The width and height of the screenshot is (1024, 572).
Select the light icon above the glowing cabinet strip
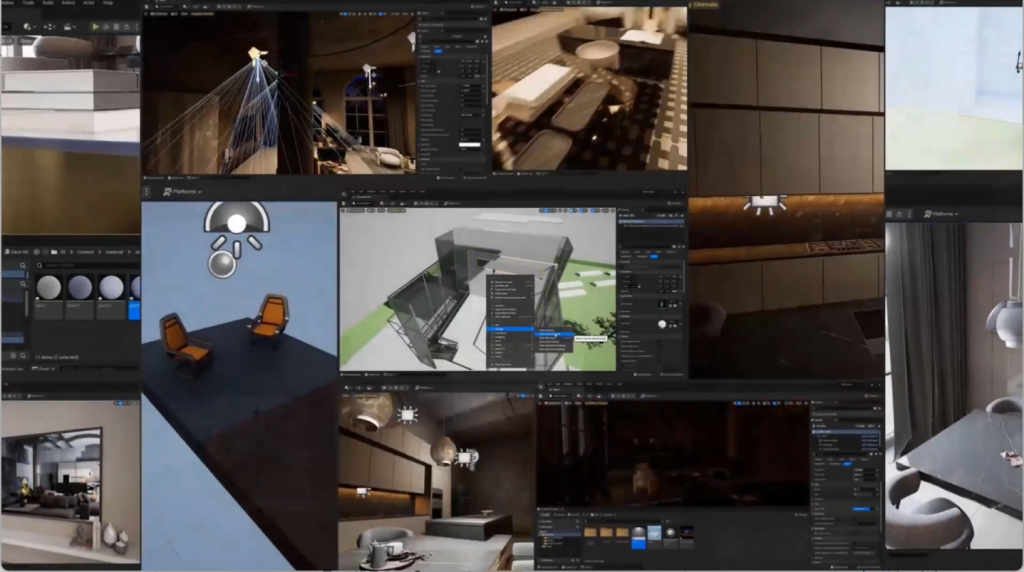(765, 203)
